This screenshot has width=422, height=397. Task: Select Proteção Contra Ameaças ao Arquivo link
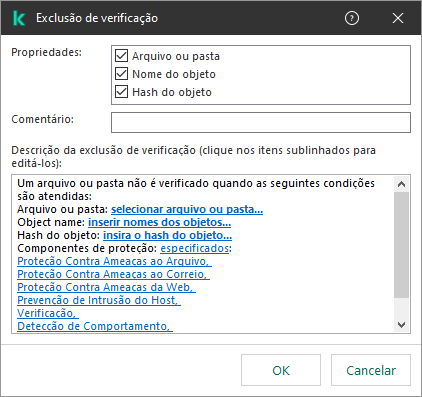[114, 261]
